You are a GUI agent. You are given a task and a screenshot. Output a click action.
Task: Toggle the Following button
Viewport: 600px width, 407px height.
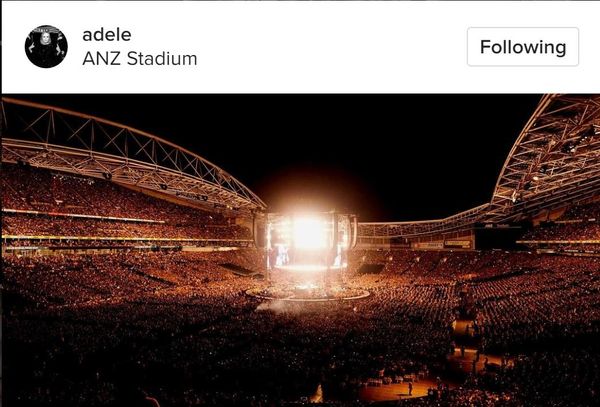[523, 47]
